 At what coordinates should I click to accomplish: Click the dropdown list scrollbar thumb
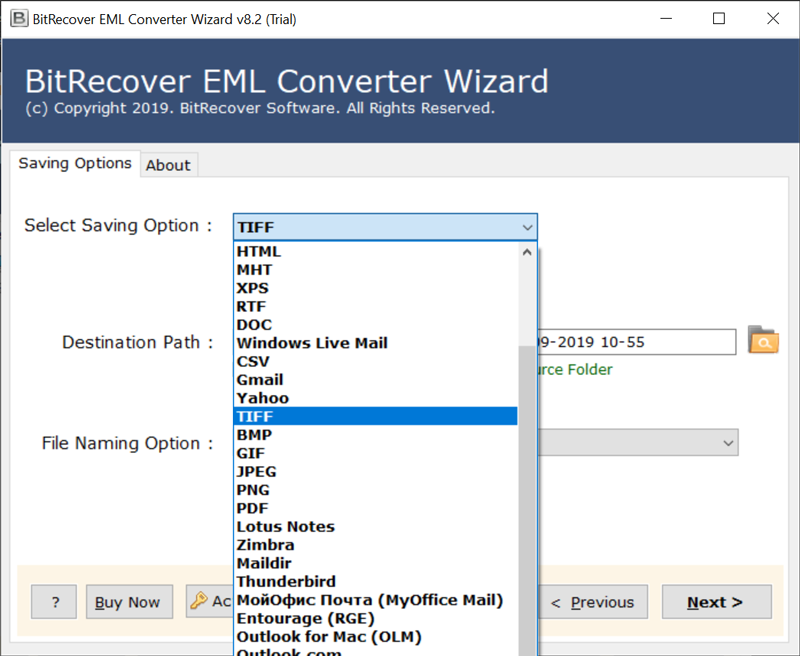coord(527,500)
